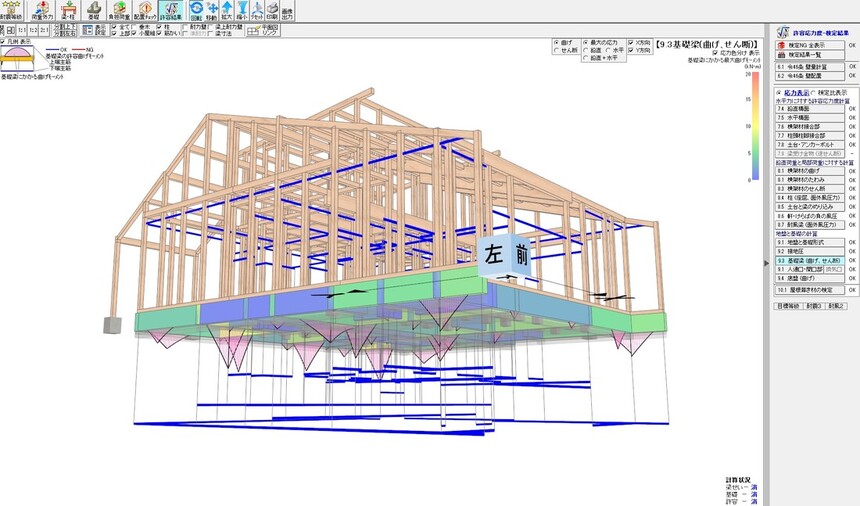Uncheck the X方向 checkbox
Image resolution: width=860 pixels, height=506 pixels.
point(631,42)
